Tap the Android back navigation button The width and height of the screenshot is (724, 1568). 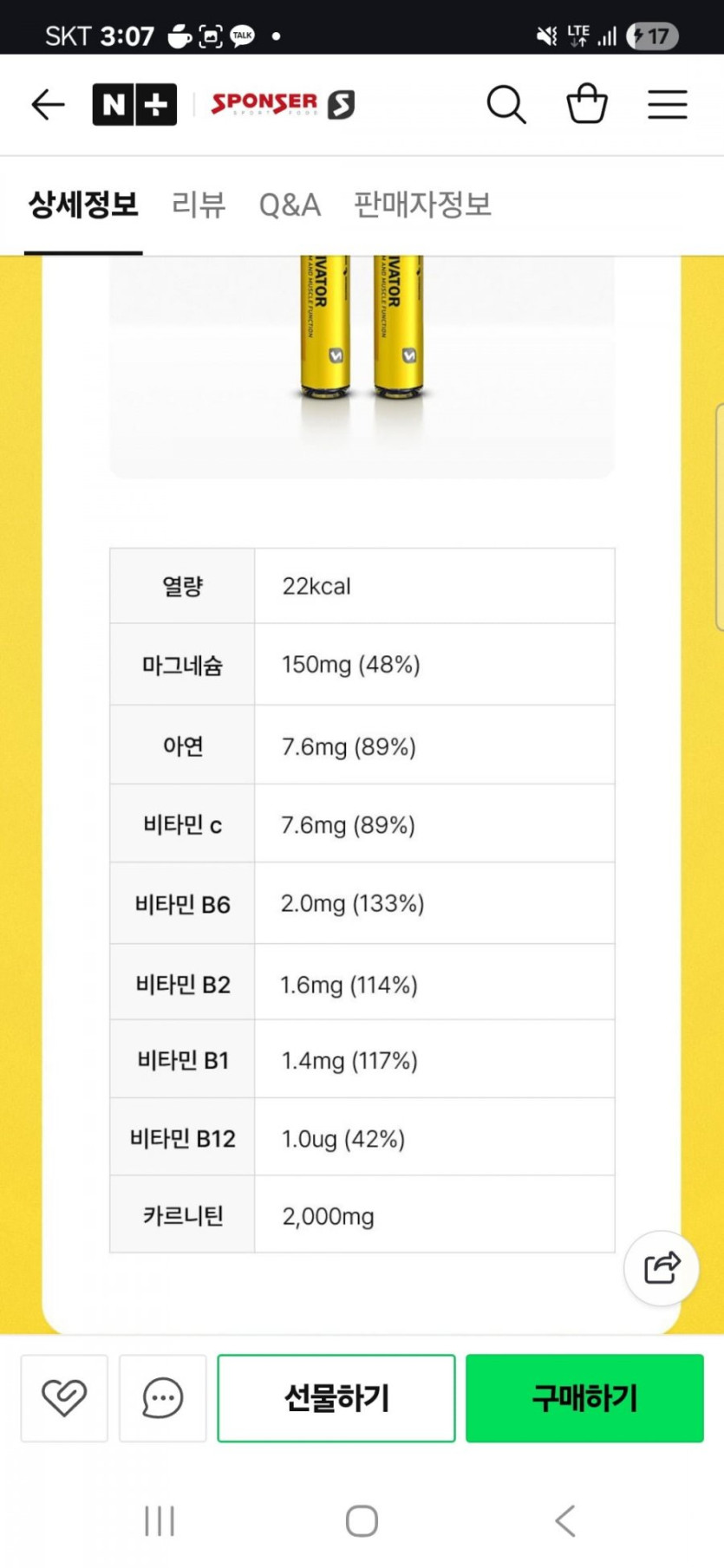click(564, 1521)
